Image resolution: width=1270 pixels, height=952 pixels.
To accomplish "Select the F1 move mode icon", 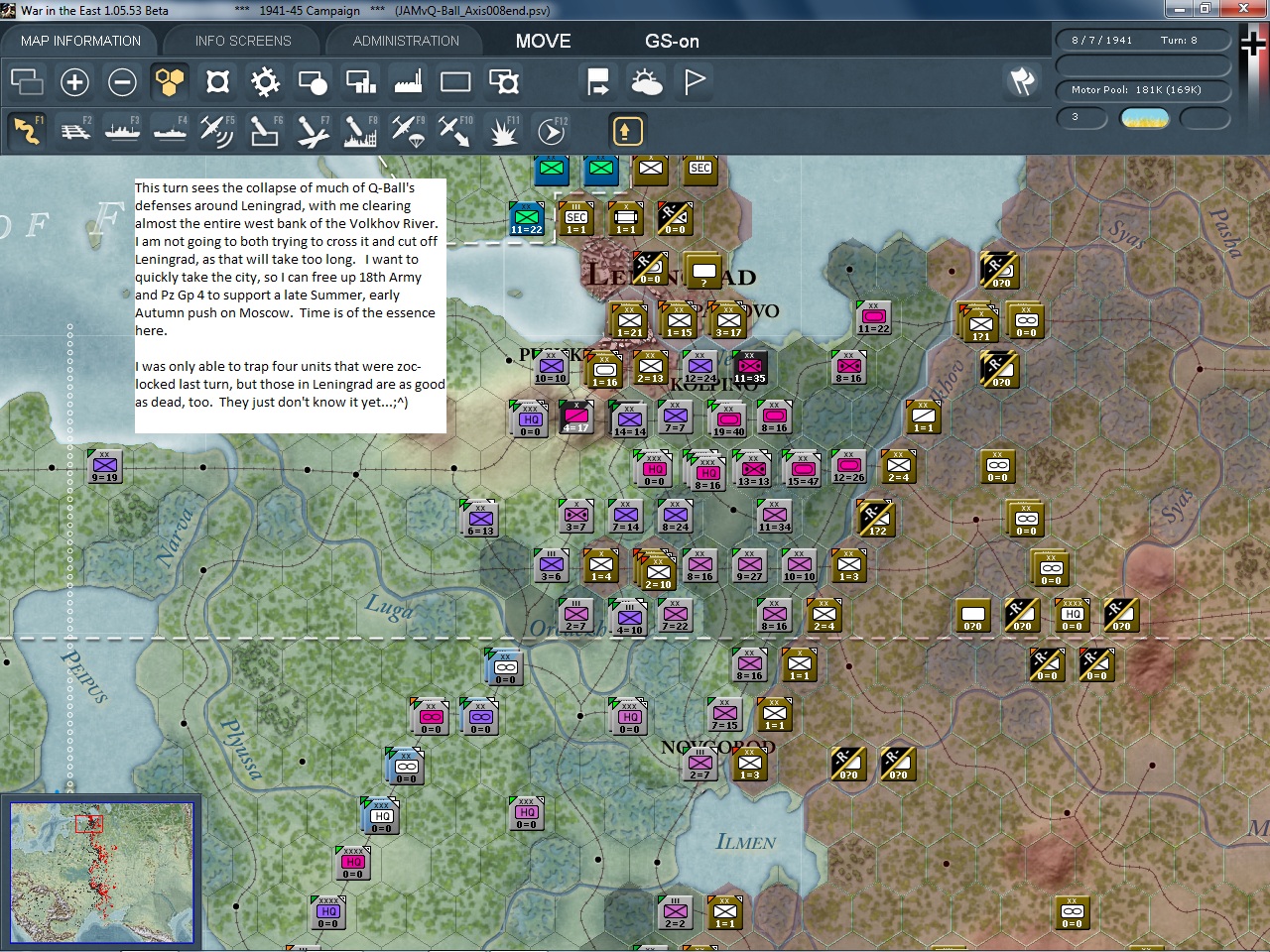I will tap(27, 131).
